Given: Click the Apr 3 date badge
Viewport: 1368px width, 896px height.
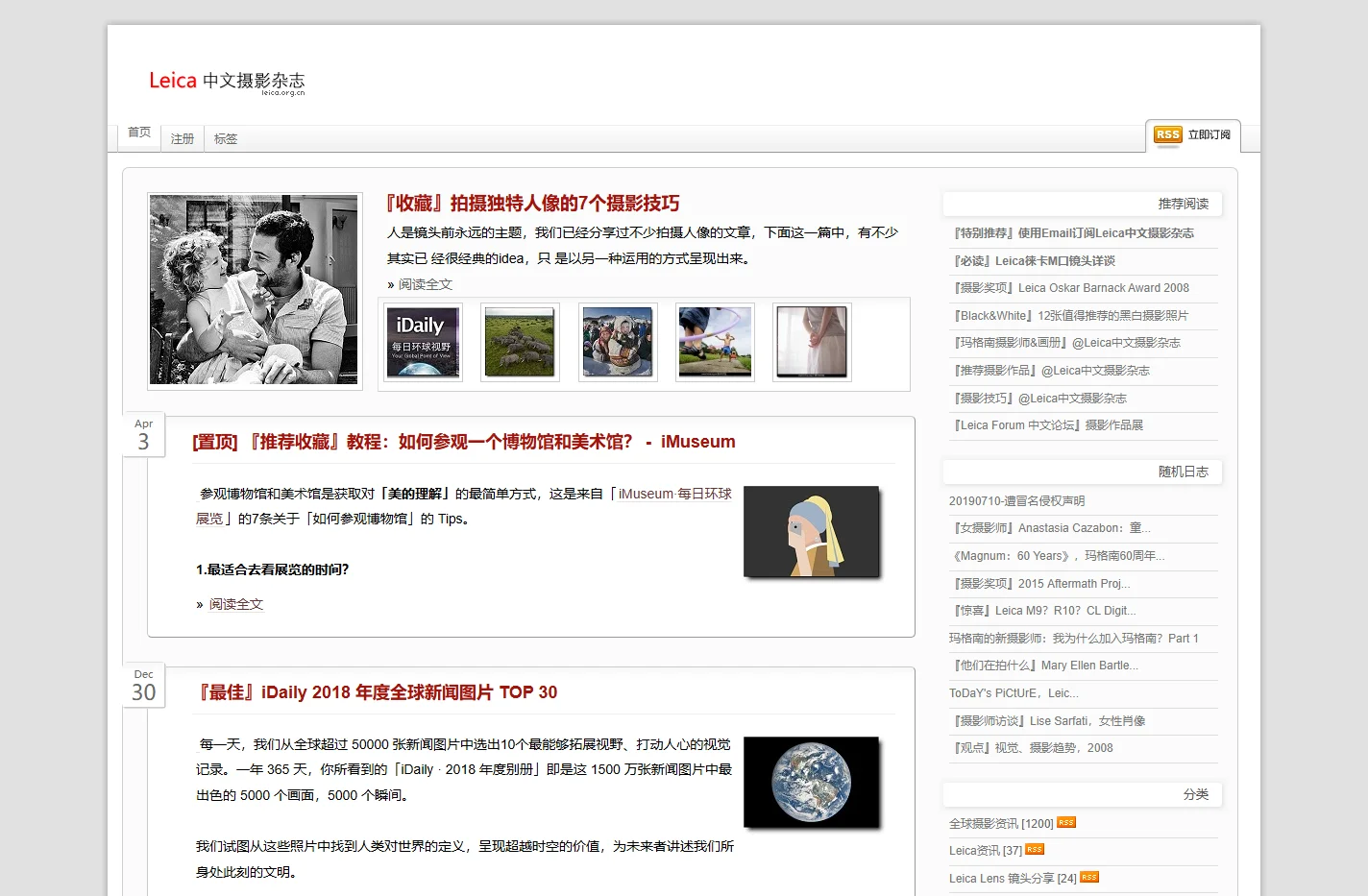Looking at the screenshot, I should click(144, 435).
